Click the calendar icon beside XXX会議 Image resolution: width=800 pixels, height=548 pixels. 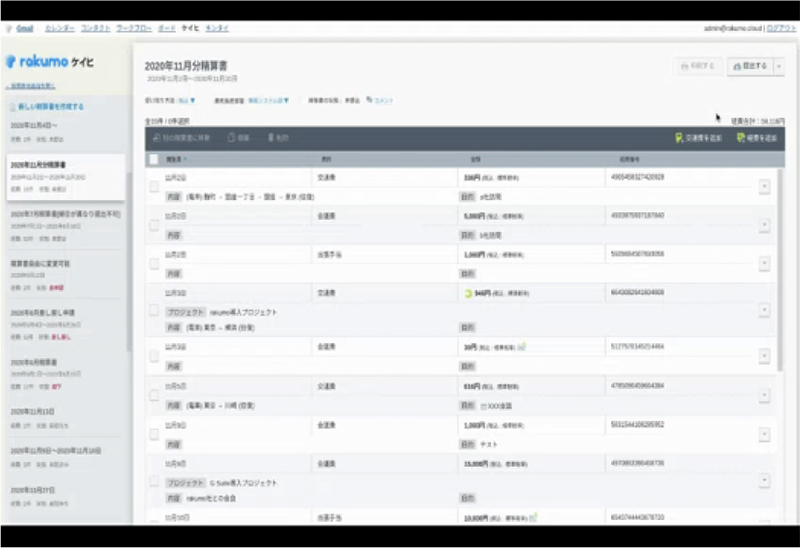pos(484,406)
